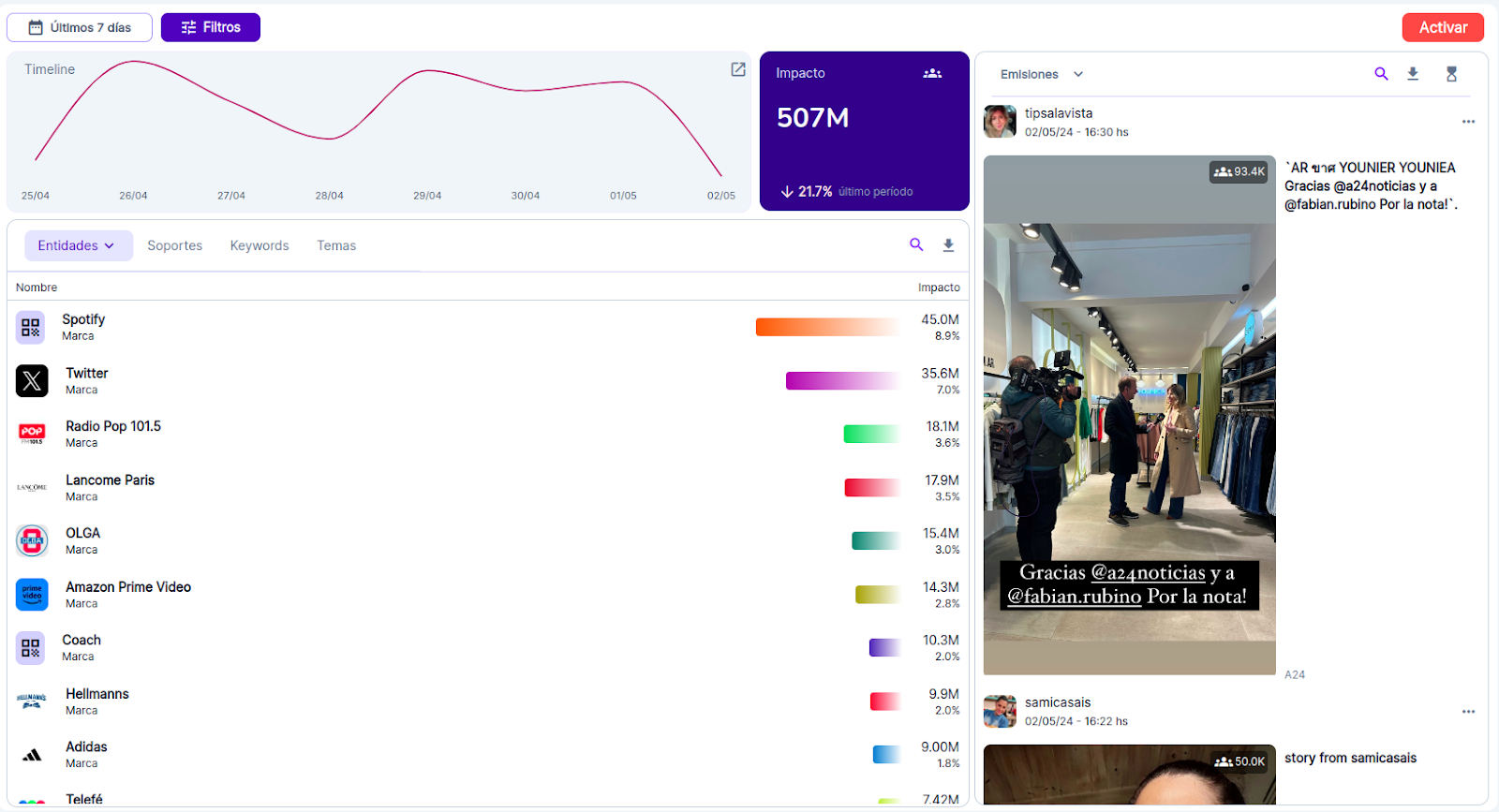
Task: Click the Spotify brand icon
Action: point(31,327)
